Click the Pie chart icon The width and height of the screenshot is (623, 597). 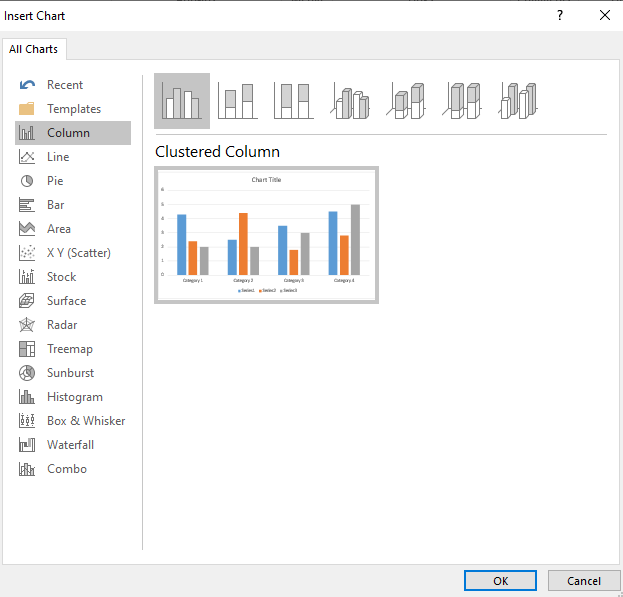pos(27,181)
